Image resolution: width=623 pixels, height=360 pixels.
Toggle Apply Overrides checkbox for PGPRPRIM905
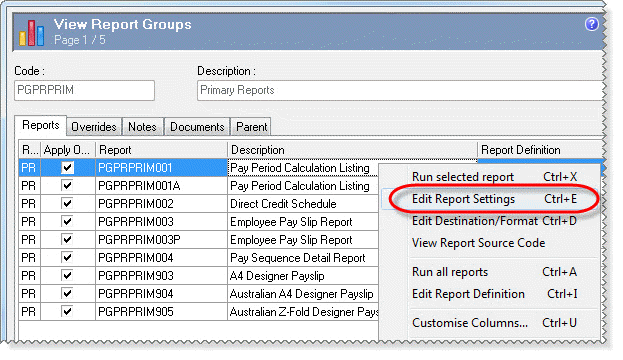tap(68, 312)
